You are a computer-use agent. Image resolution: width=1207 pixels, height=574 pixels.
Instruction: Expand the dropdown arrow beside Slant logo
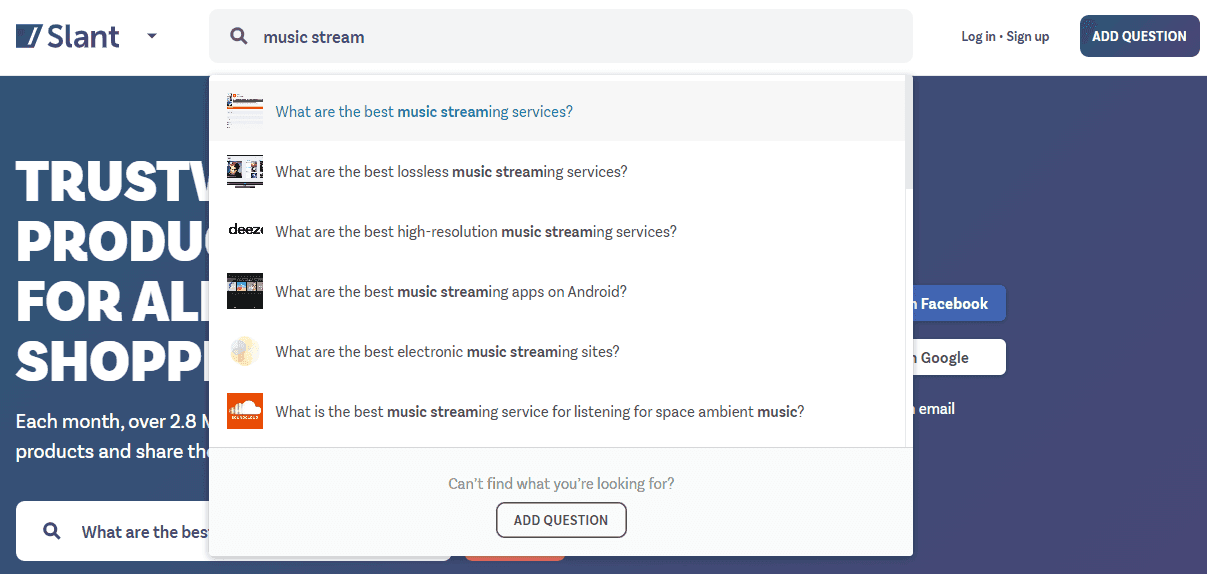(152, 36)
